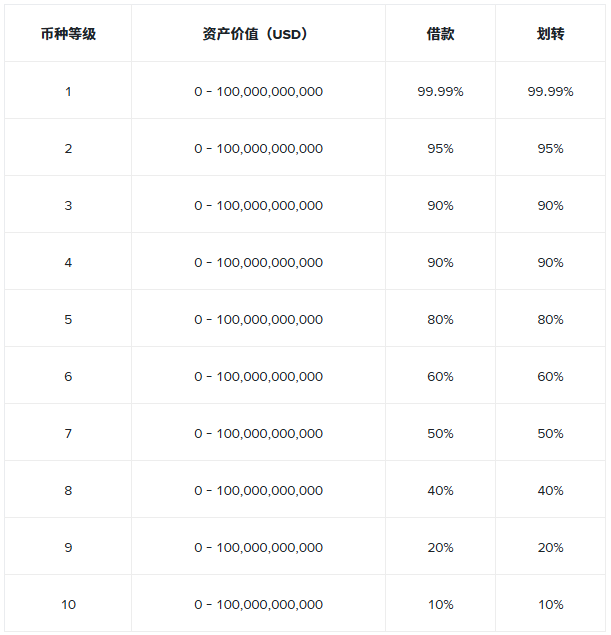Viewport: 611px width, 635px height.
Task: Select tier number 7 in 币种等级 column
Action: coord(68,433)
